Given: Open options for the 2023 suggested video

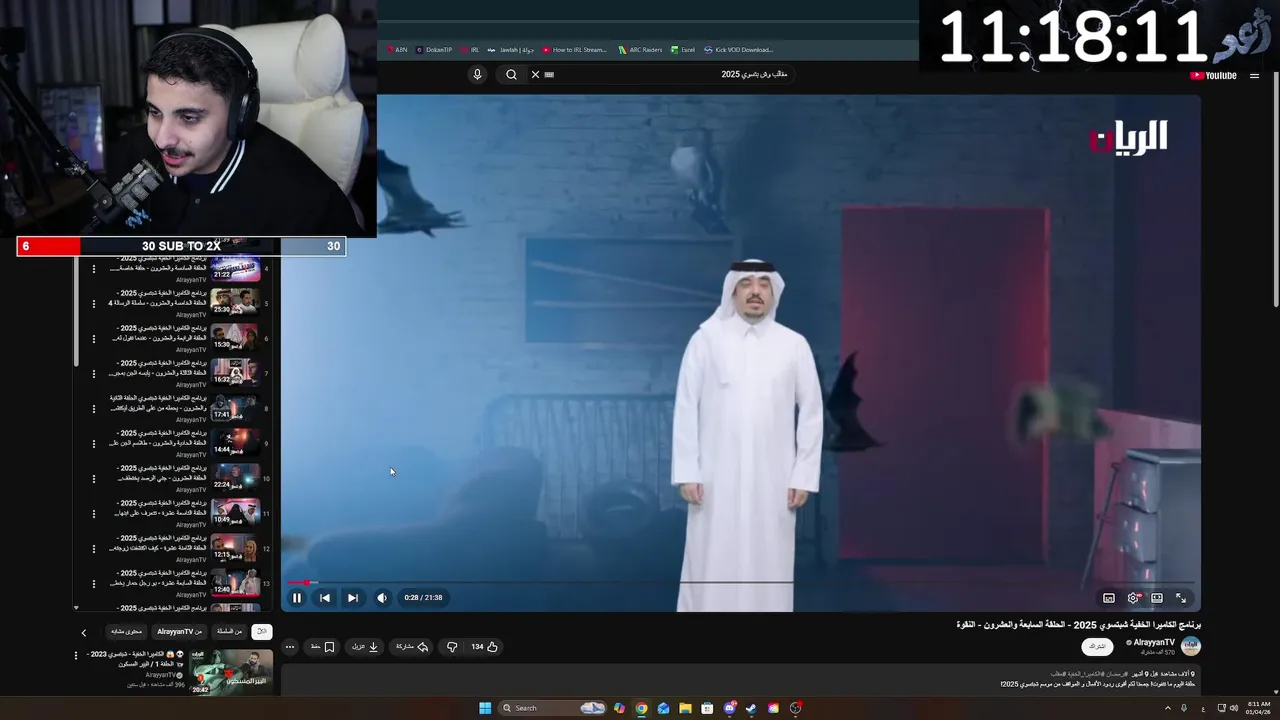Looking at the screenshot, I should tap(76, 656).
